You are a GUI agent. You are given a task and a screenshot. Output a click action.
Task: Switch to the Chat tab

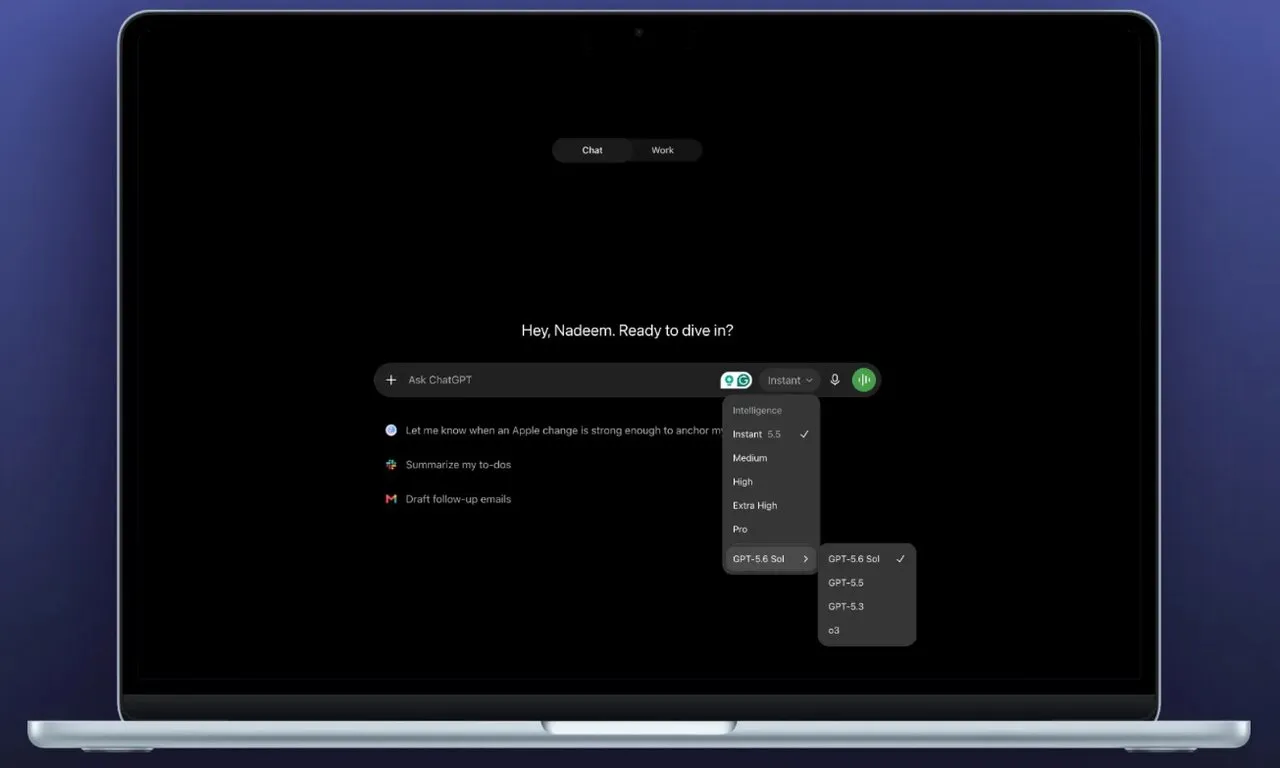(592, 150)
